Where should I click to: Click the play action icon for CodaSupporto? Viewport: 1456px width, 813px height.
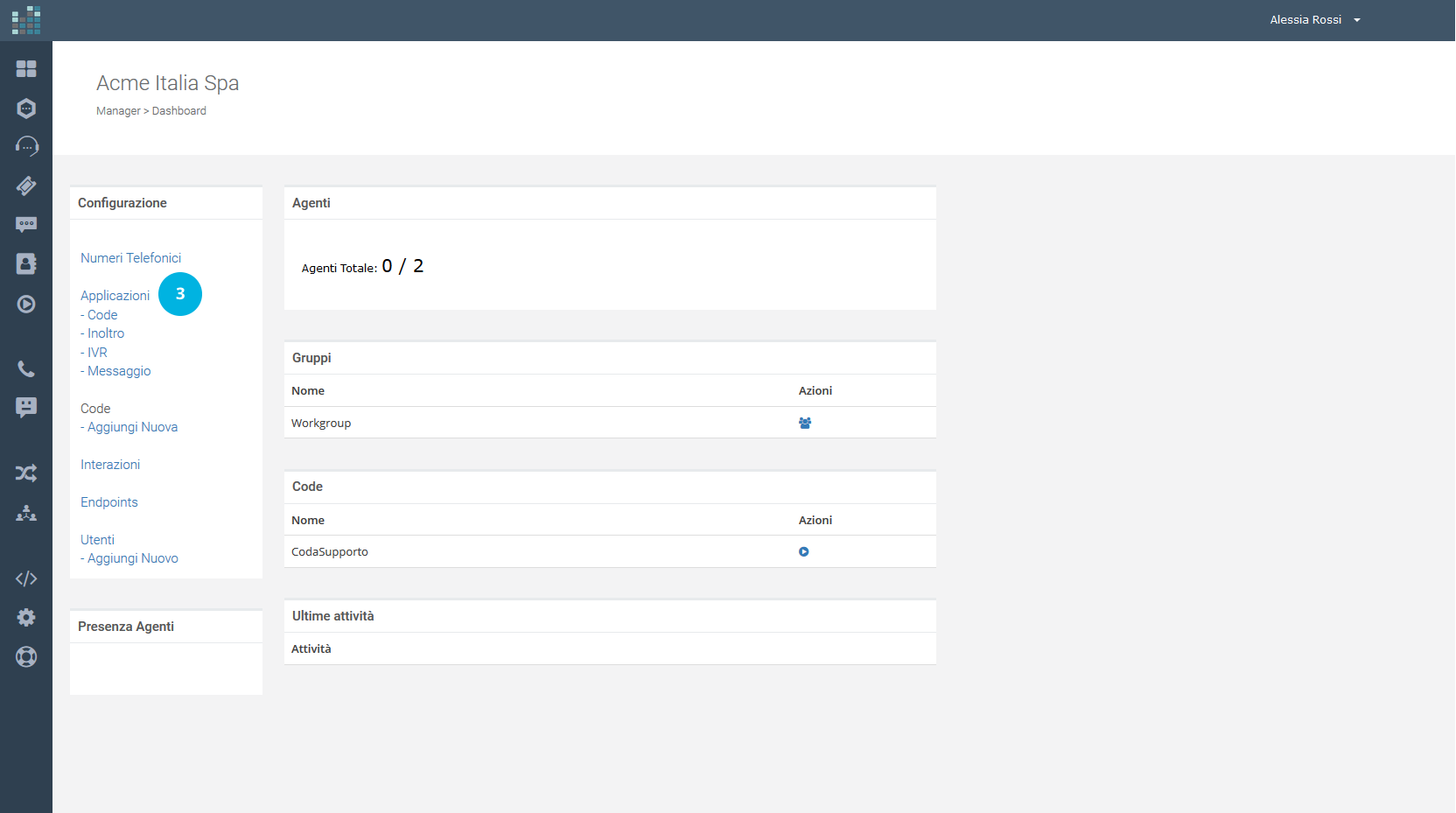click(x=804, y=551)
